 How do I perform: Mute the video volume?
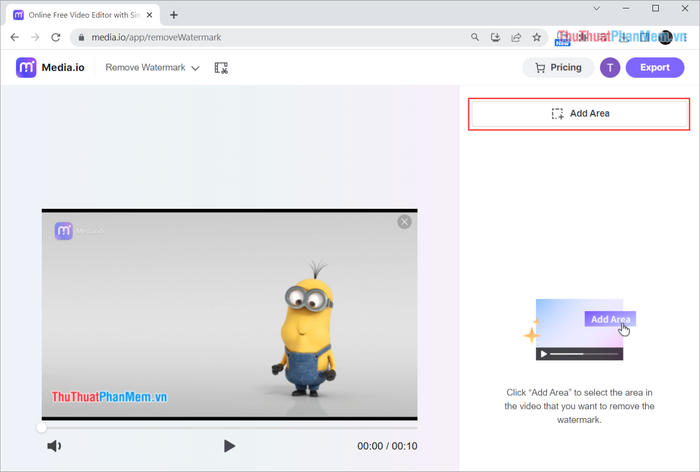tap(54, 446)
